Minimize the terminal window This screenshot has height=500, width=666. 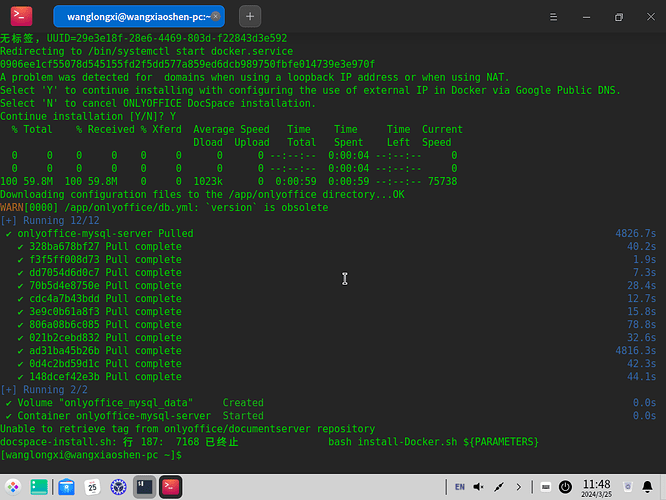tap(586, 17)
